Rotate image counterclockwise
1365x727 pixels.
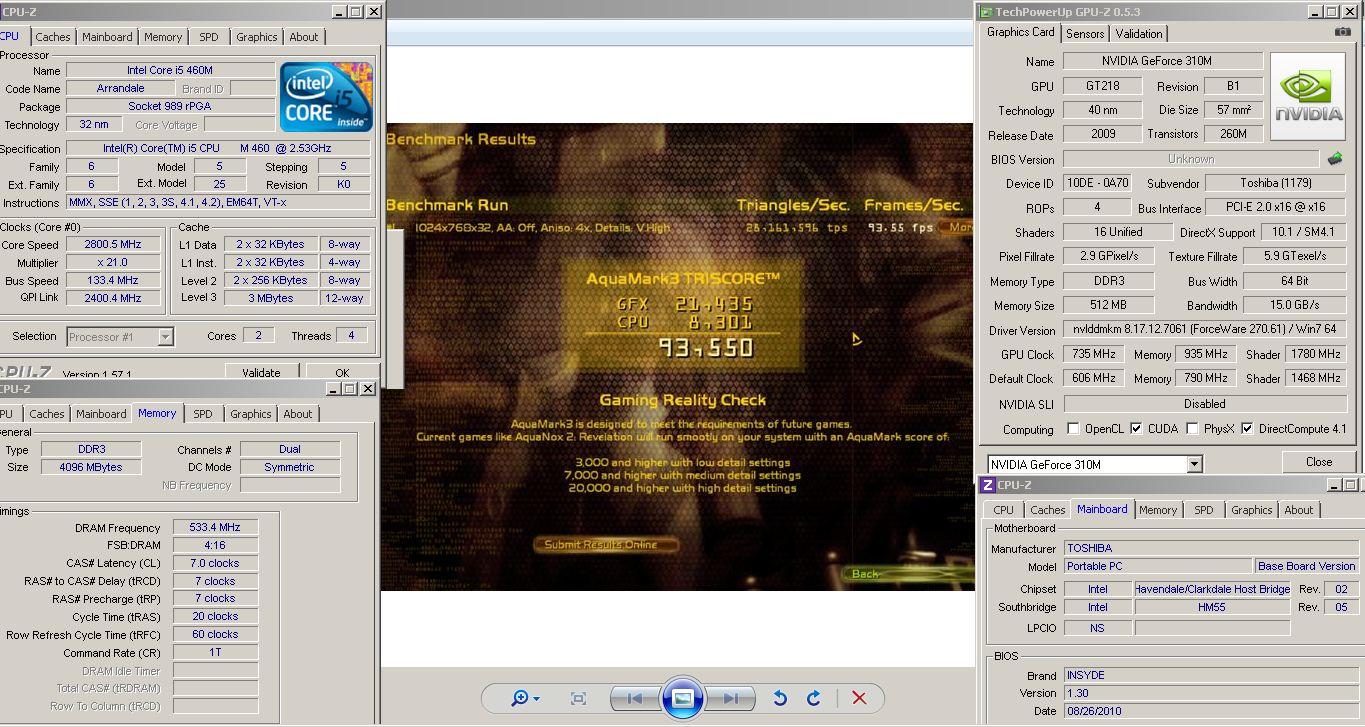780,698
